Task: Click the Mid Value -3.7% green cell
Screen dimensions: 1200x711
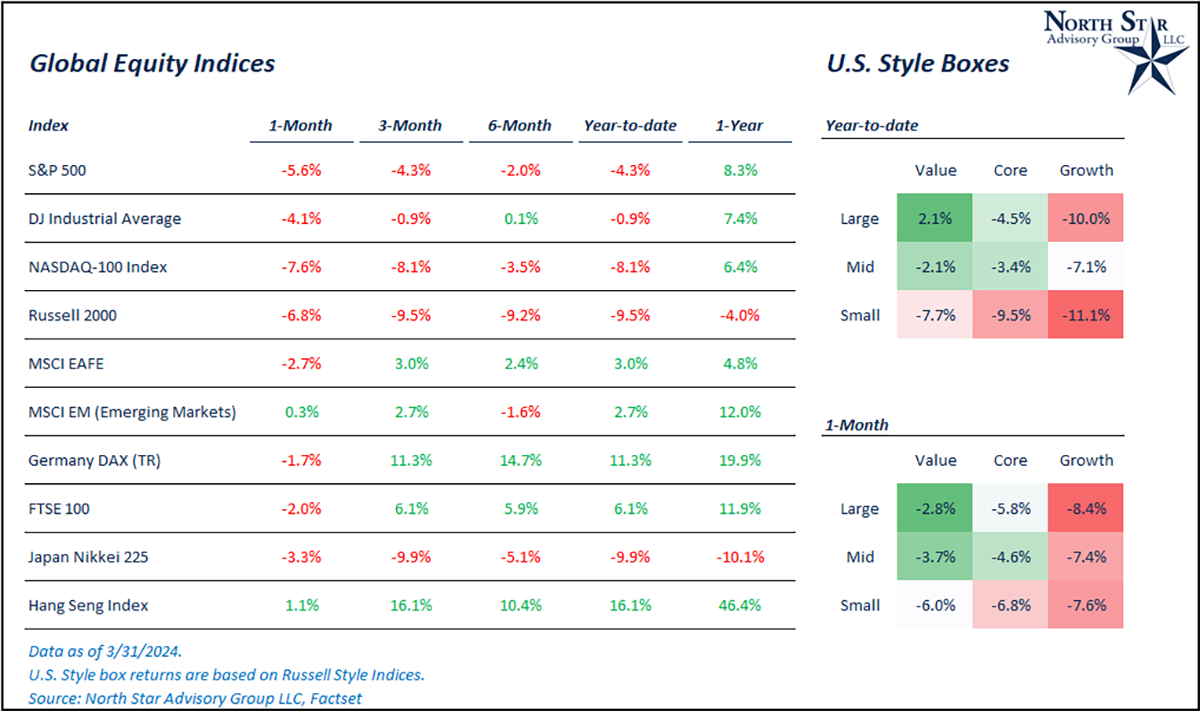Action: (x=936, y=557)
